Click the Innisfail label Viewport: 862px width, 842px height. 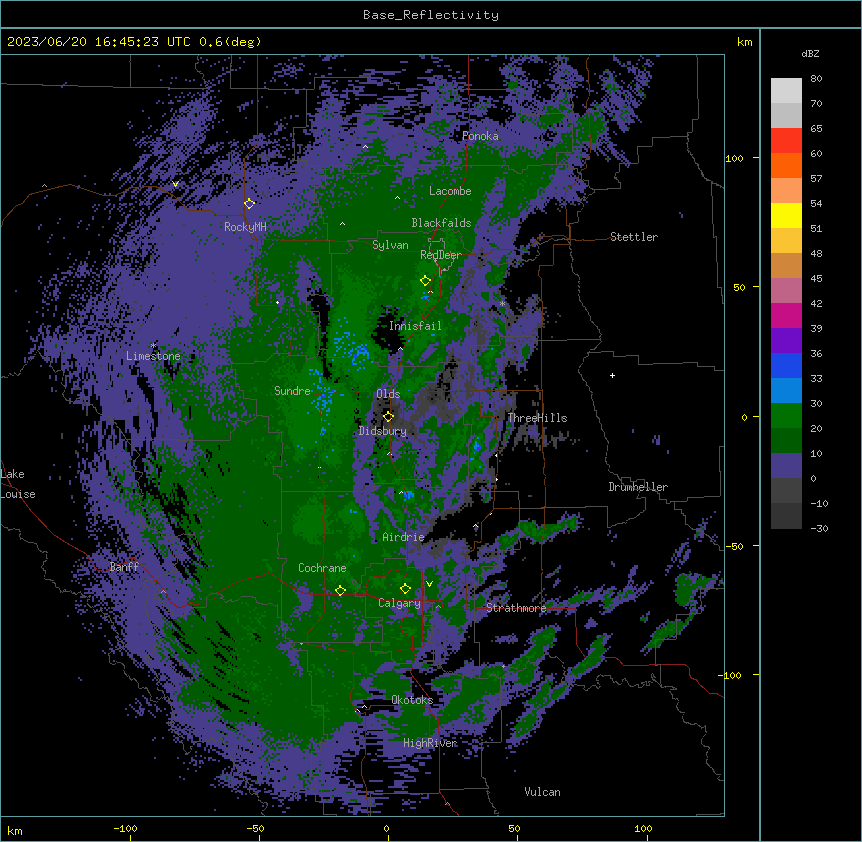point(415,326)
